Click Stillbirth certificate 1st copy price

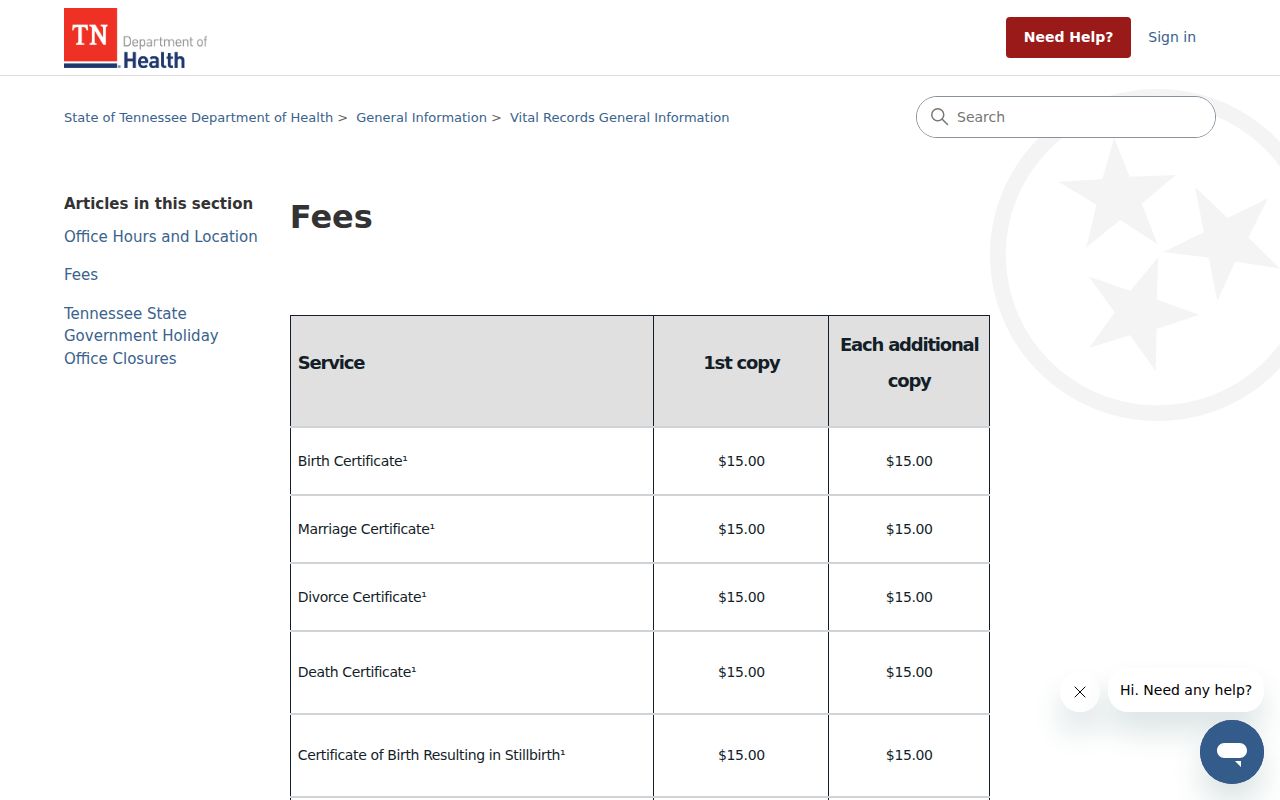pos(741,755)
